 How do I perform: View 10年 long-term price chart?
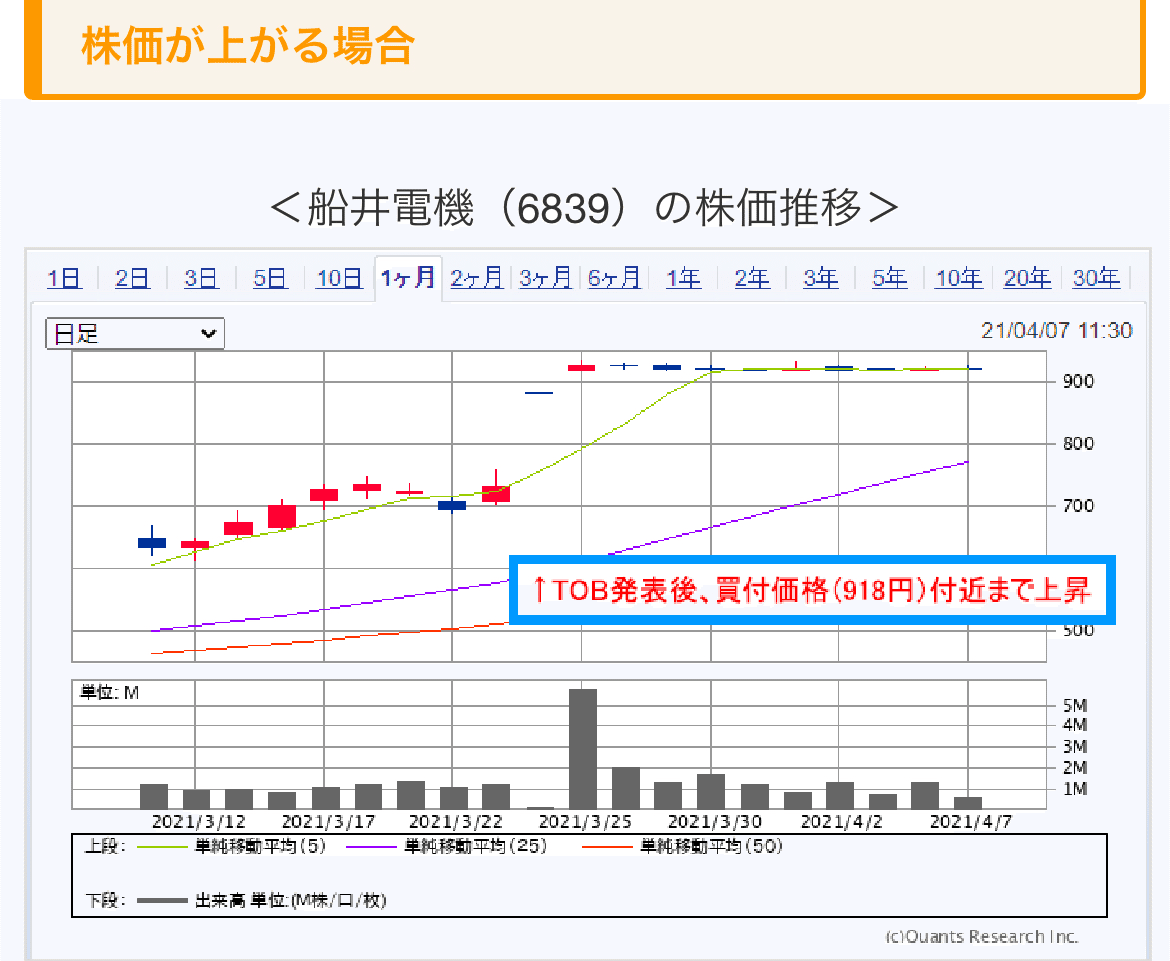(958, 278)
